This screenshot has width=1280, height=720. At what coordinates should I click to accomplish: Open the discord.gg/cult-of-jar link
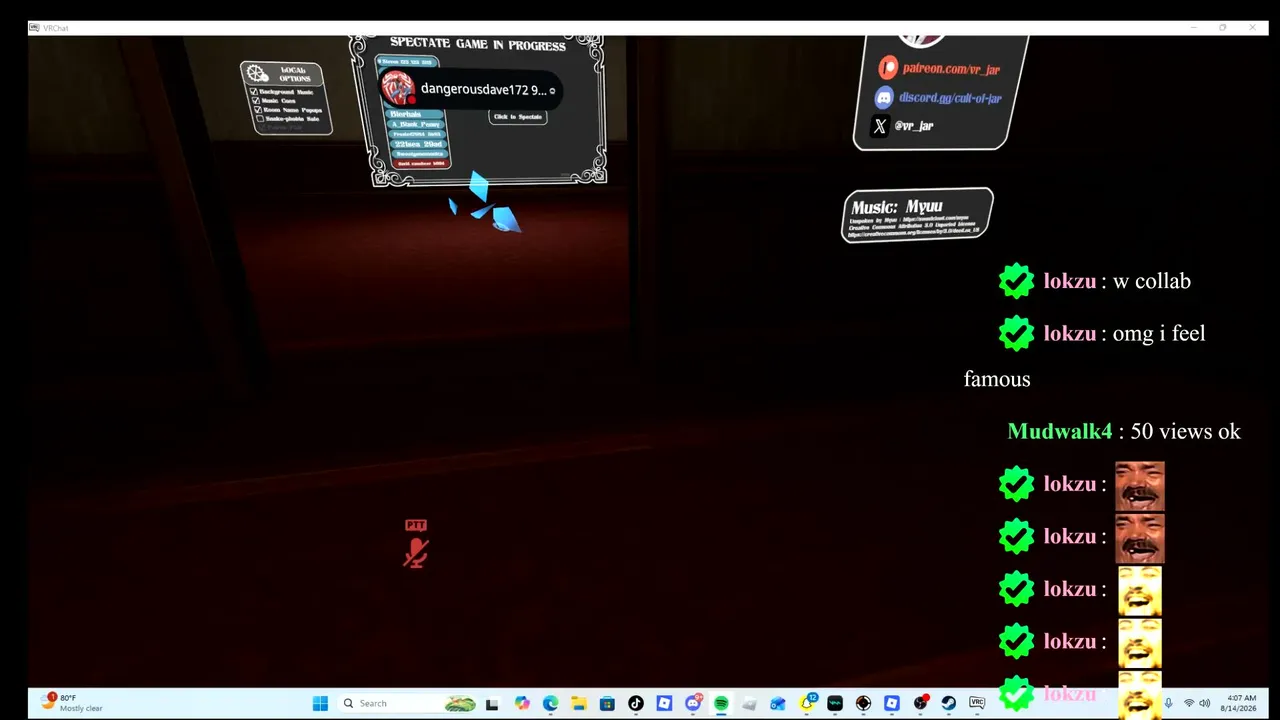pyautogui.click(x=950, y=98)
